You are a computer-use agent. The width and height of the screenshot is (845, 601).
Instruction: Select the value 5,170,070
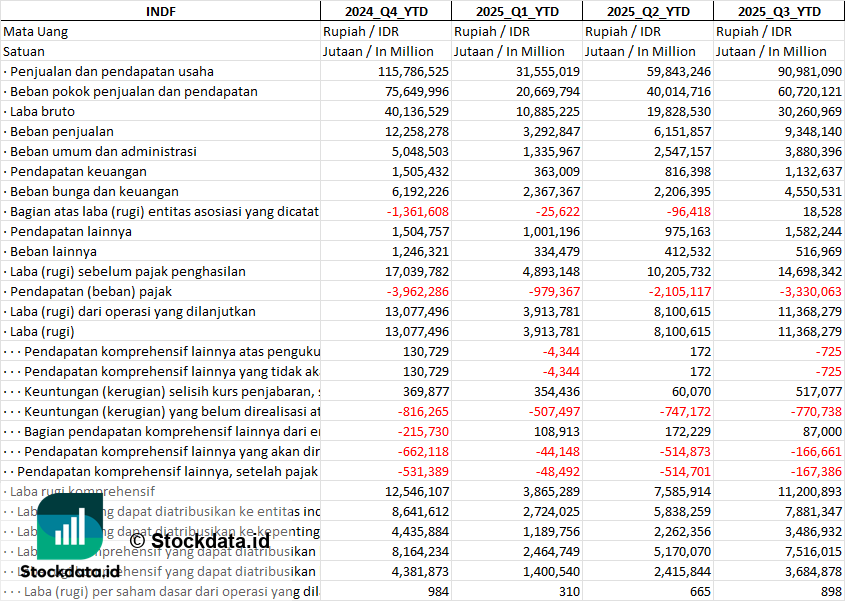pos(683,551)
